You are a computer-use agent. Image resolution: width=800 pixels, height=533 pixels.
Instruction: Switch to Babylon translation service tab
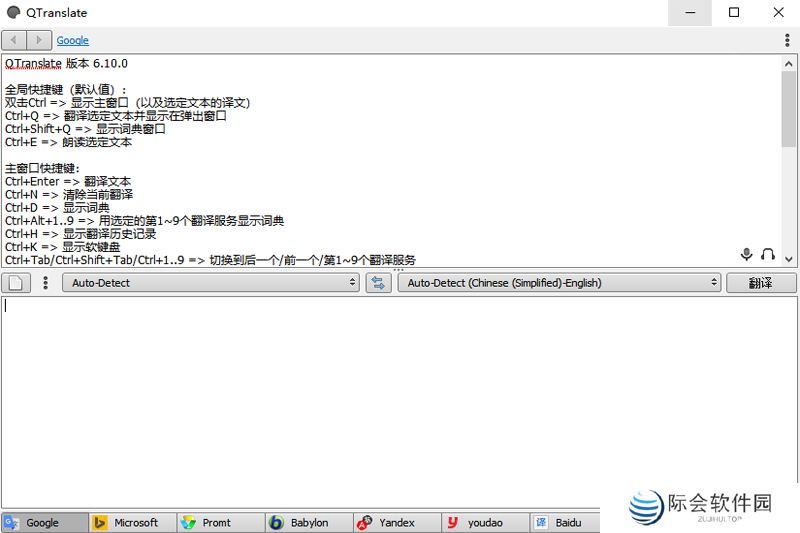310,523
